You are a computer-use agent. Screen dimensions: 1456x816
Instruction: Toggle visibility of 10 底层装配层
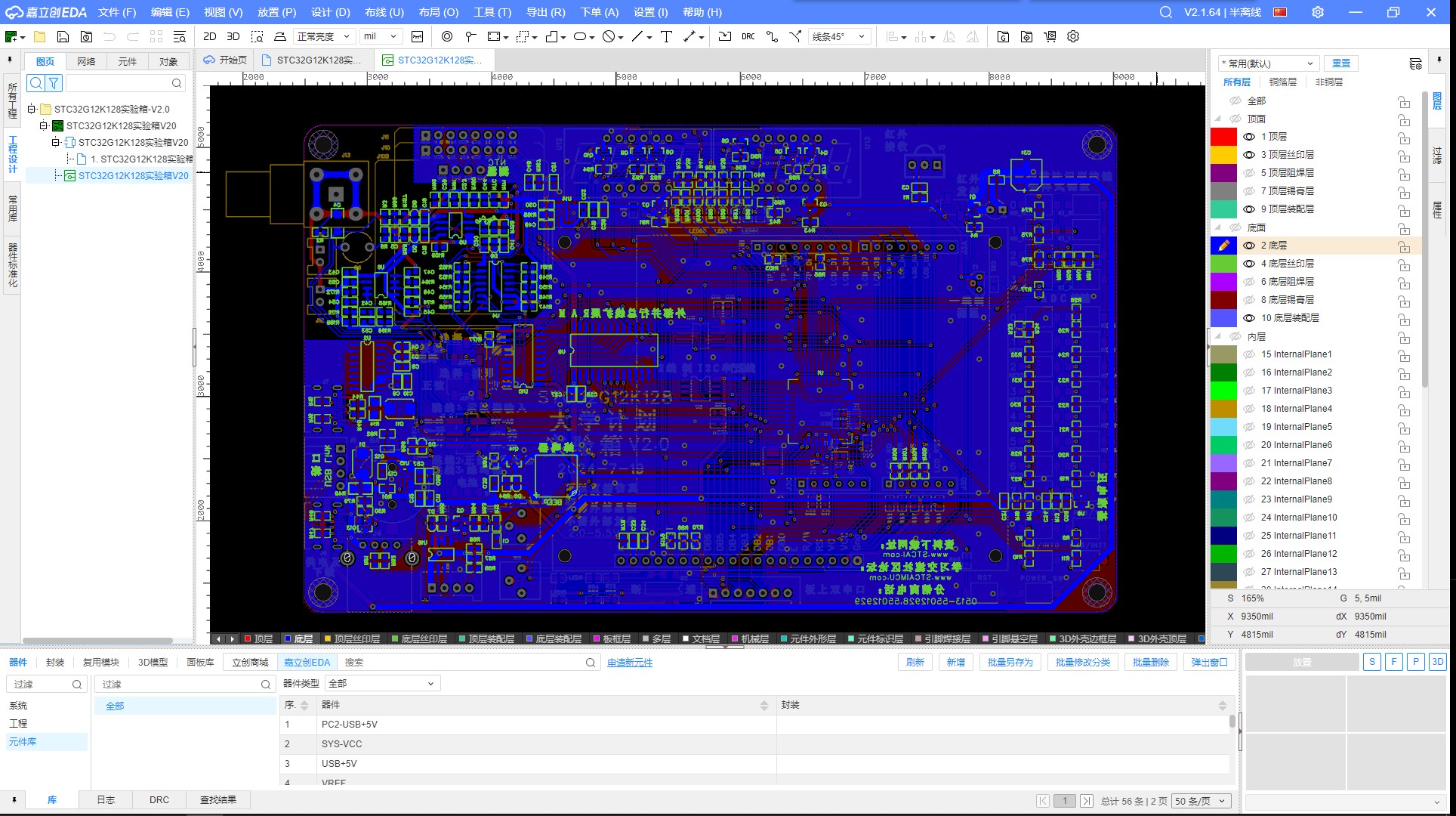tap(1248, 318)
